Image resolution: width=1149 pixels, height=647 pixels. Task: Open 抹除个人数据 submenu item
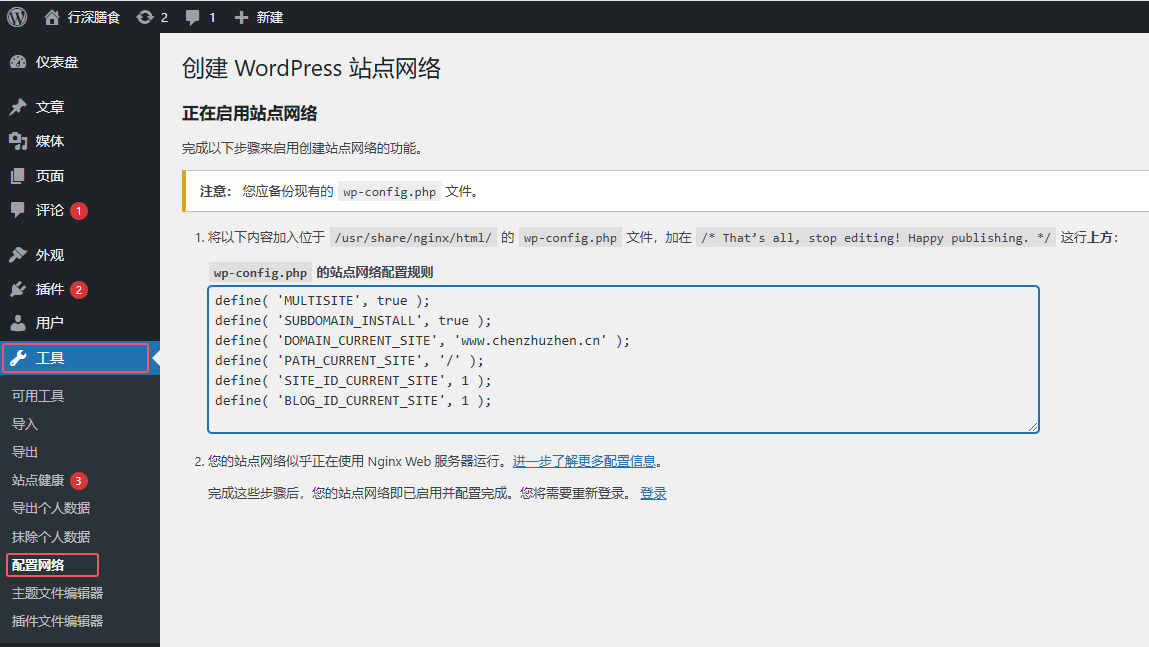[x=51, y=537]
